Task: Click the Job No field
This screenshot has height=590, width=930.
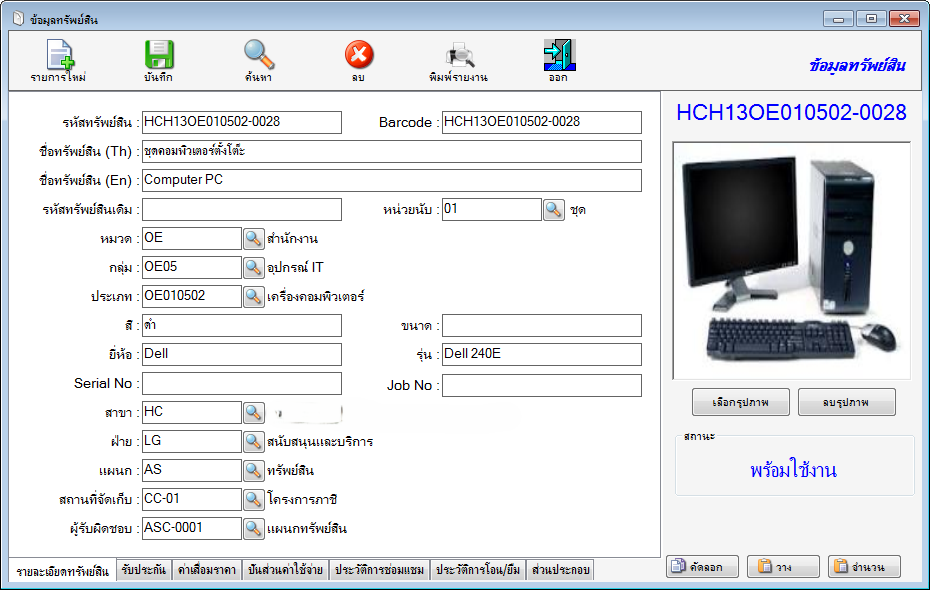Action: [542, 385]
